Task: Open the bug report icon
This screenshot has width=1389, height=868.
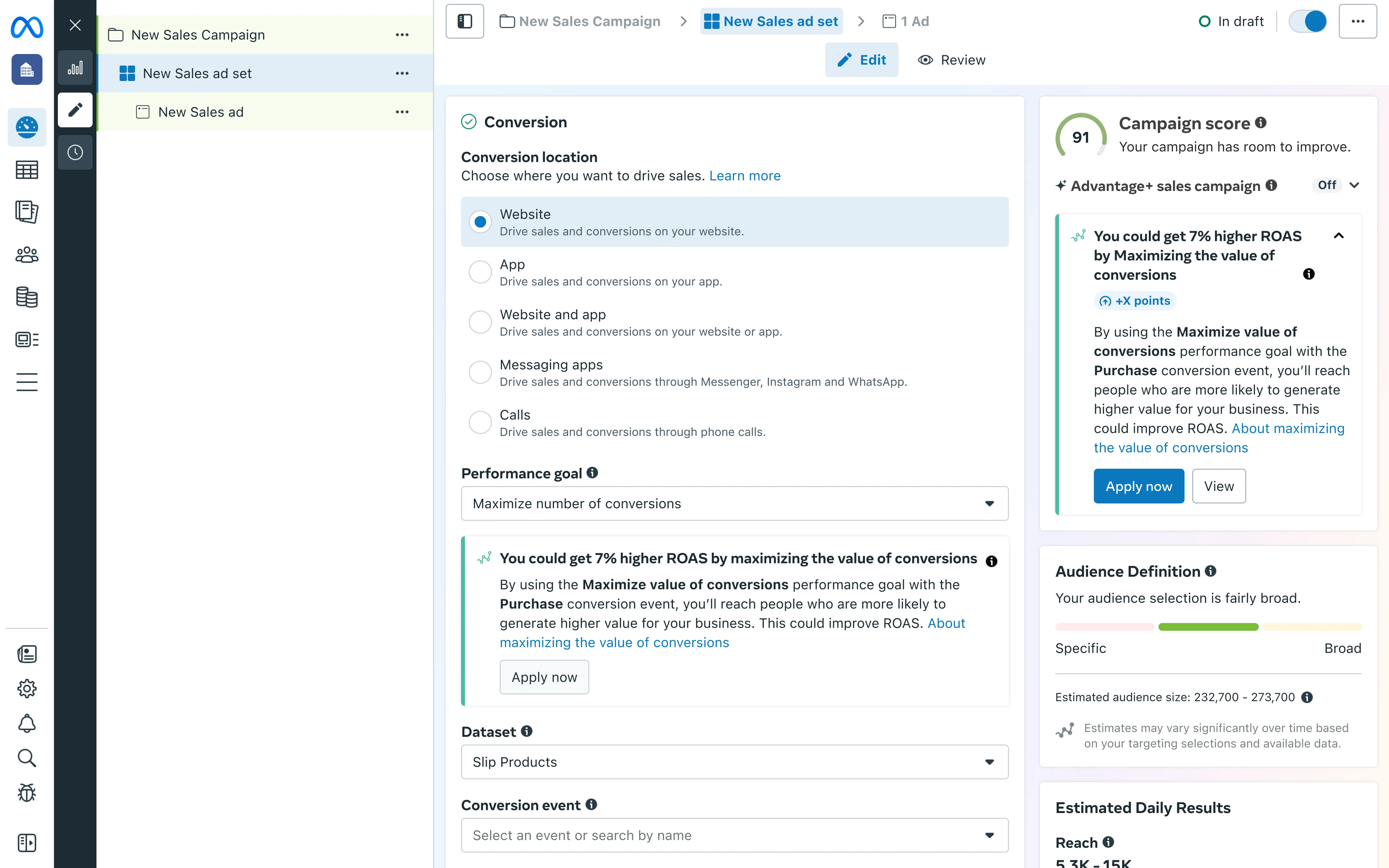Action: point(26,793)
